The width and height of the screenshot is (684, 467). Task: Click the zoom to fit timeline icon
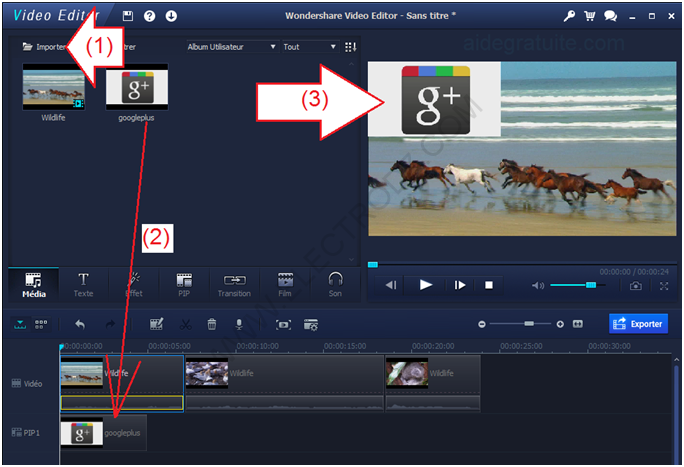pyautogui.click(x=578, y=324)
